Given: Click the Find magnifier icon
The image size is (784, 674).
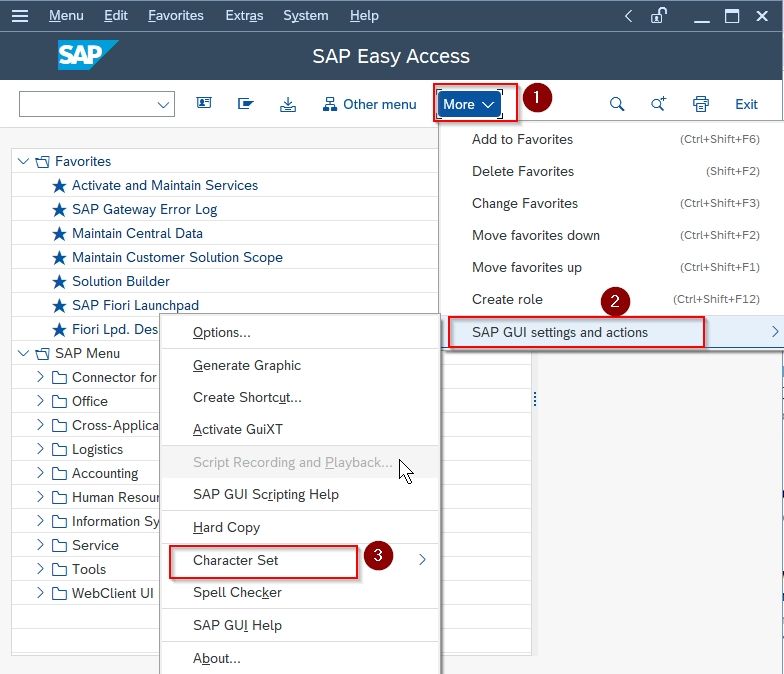Looking at the screenshot, I should click(x=617, y=104).
